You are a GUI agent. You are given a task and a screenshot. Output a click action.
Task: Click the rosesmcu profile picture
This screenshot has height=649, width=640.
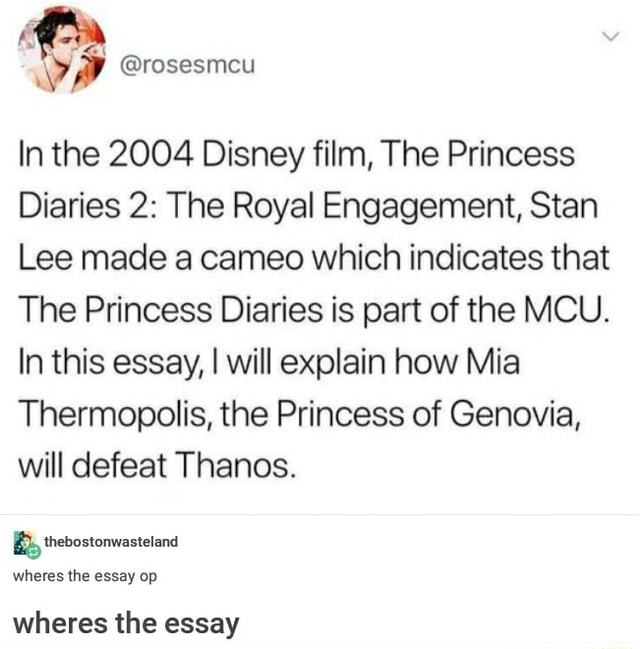click(63, 50)
